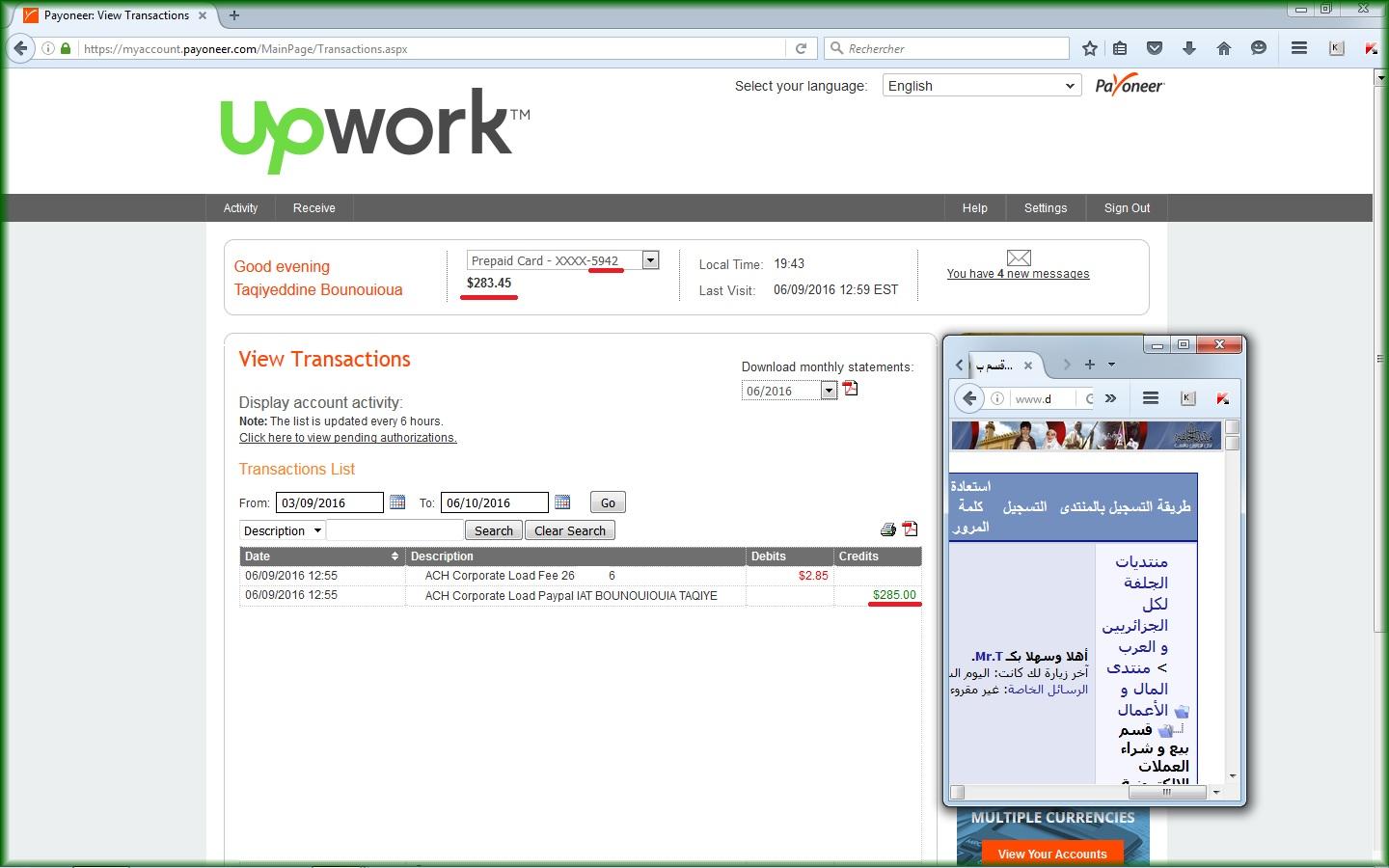Click Clear Search button
Image resolution: width=1389 pixels, height=868 pixels.
[570, 530]
